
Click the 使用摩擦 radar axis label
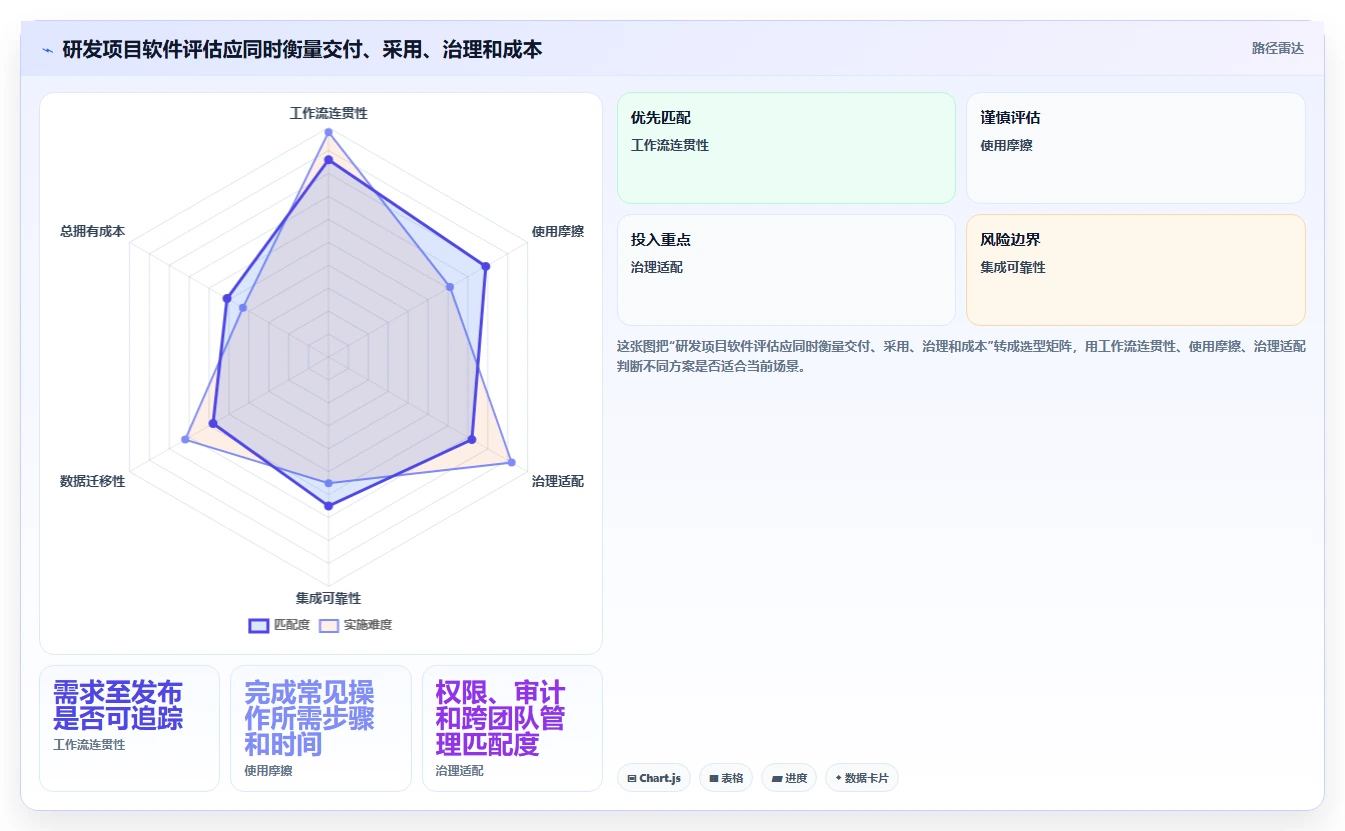tap(558, 231)
